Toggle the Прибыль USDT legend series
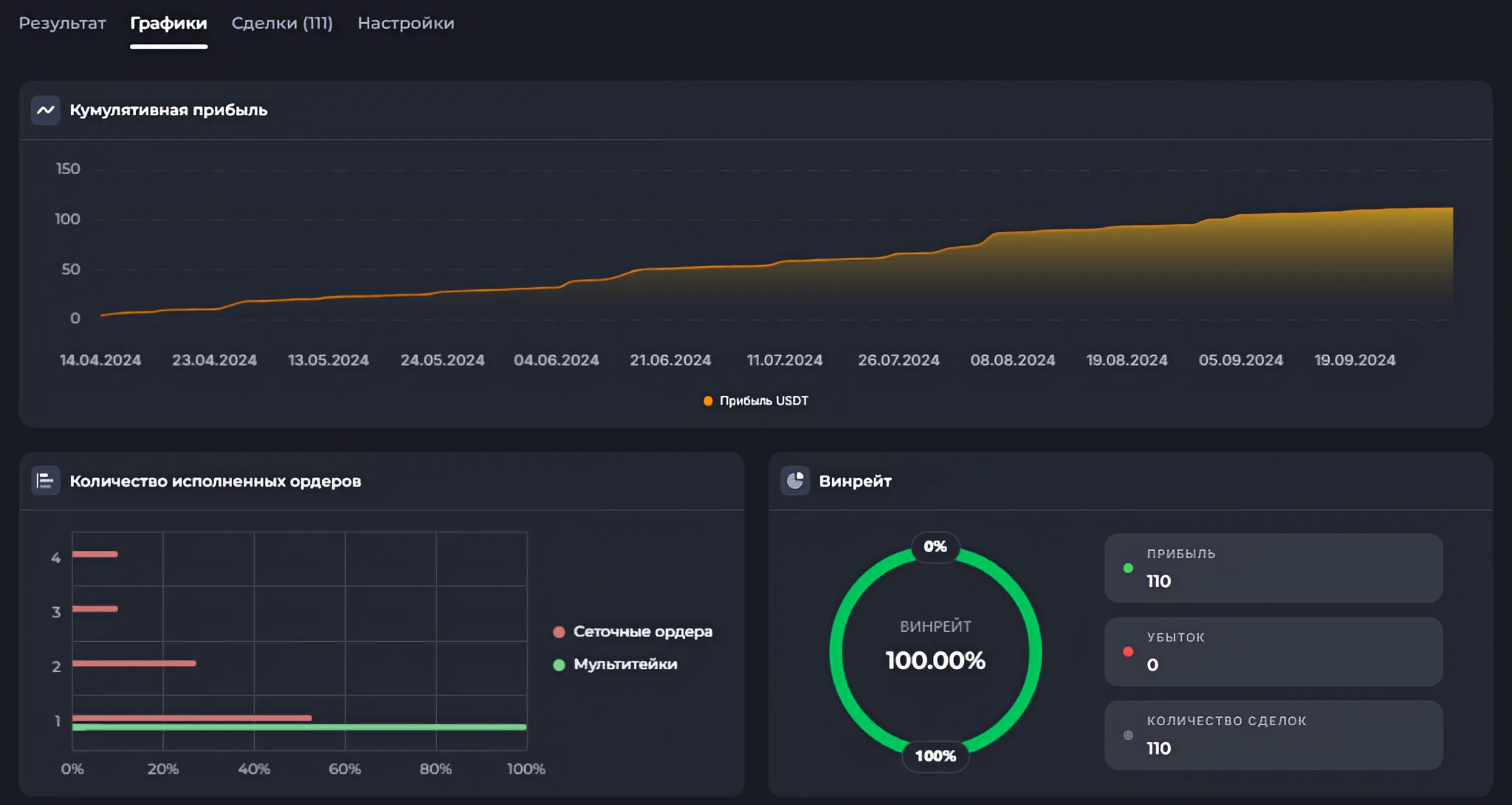This screenshot has height=805, width=1512. 756,400
